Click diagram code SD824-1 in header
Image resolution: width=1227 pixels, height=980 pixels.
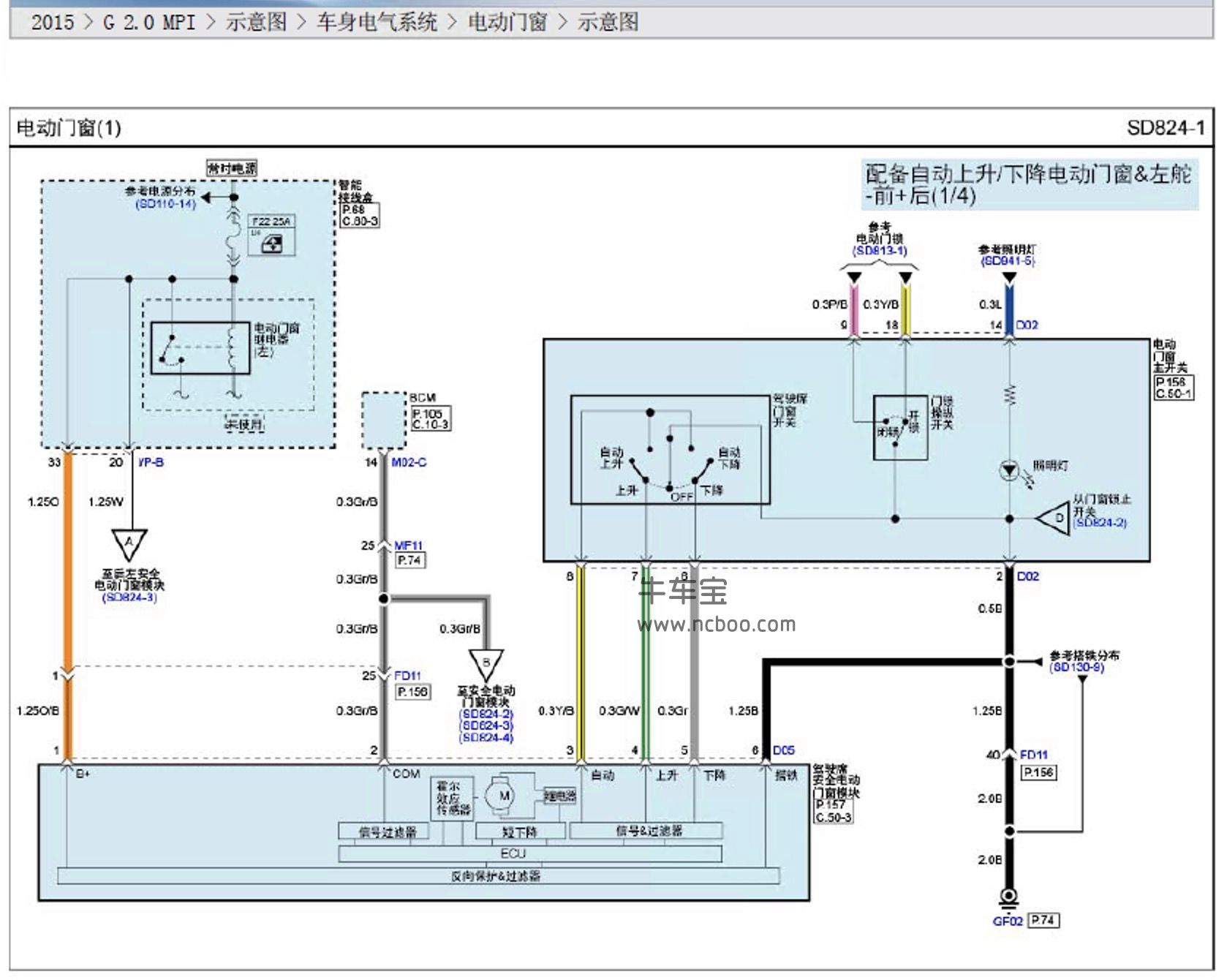(x=1166, y=129)
